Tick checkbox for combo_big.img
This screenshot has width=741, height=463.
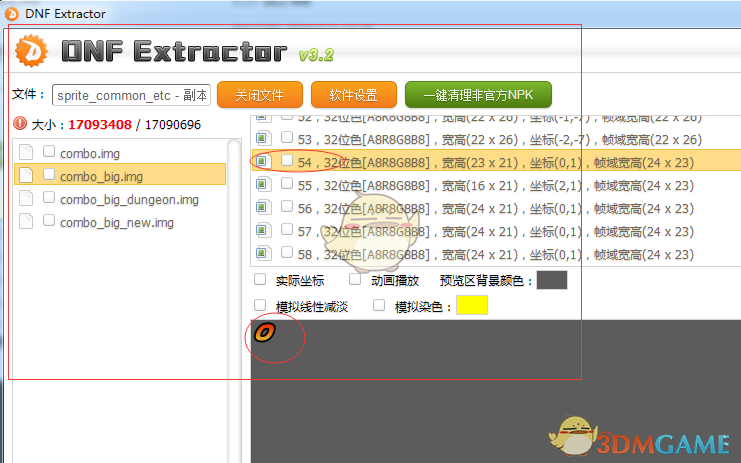pos(49,174)
